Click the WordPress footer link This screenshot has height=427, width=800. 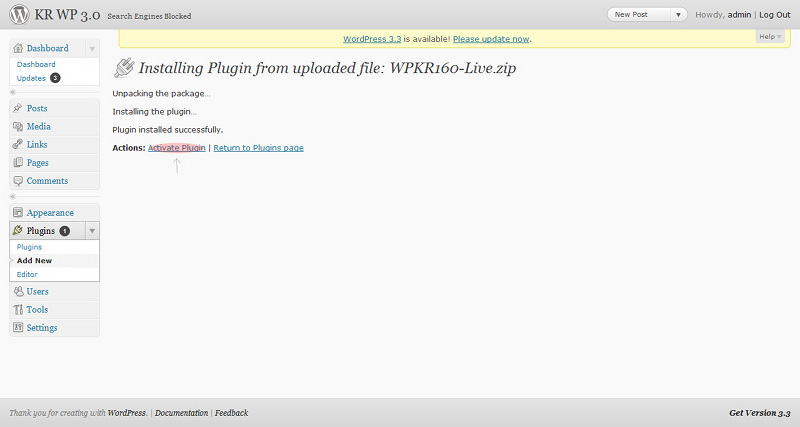(127, 413)
